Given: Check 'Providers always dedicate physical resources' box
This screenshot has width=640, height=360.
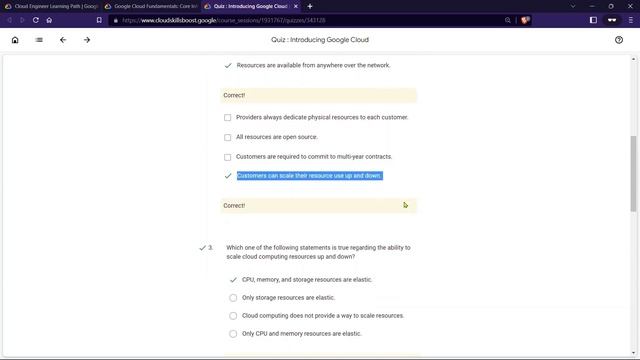Looking at the screenshot, I should 227,118.
